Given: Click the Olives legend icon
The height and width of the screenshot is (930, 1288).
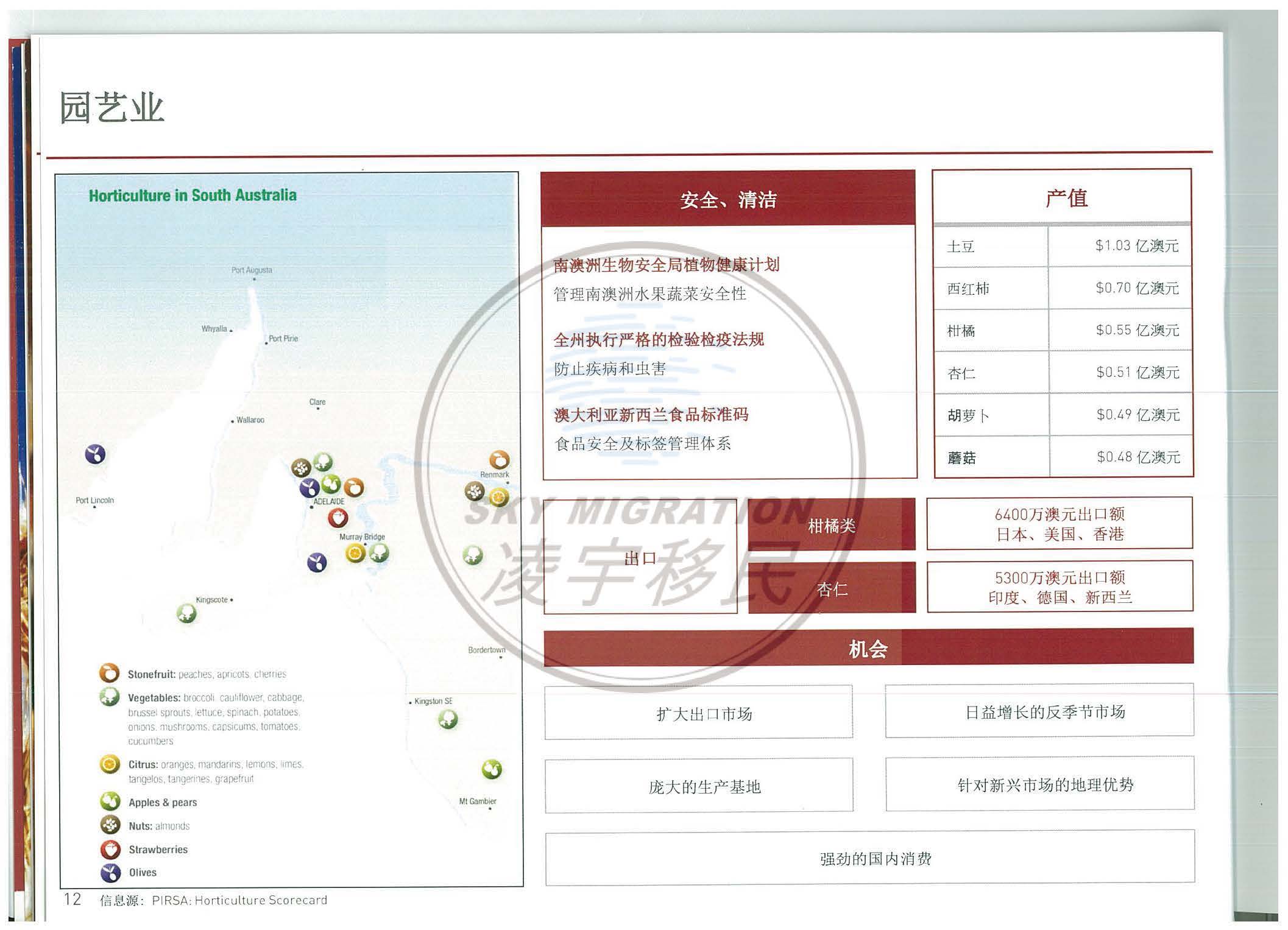Looking at the screenshot, I should (x=110, y=873).
